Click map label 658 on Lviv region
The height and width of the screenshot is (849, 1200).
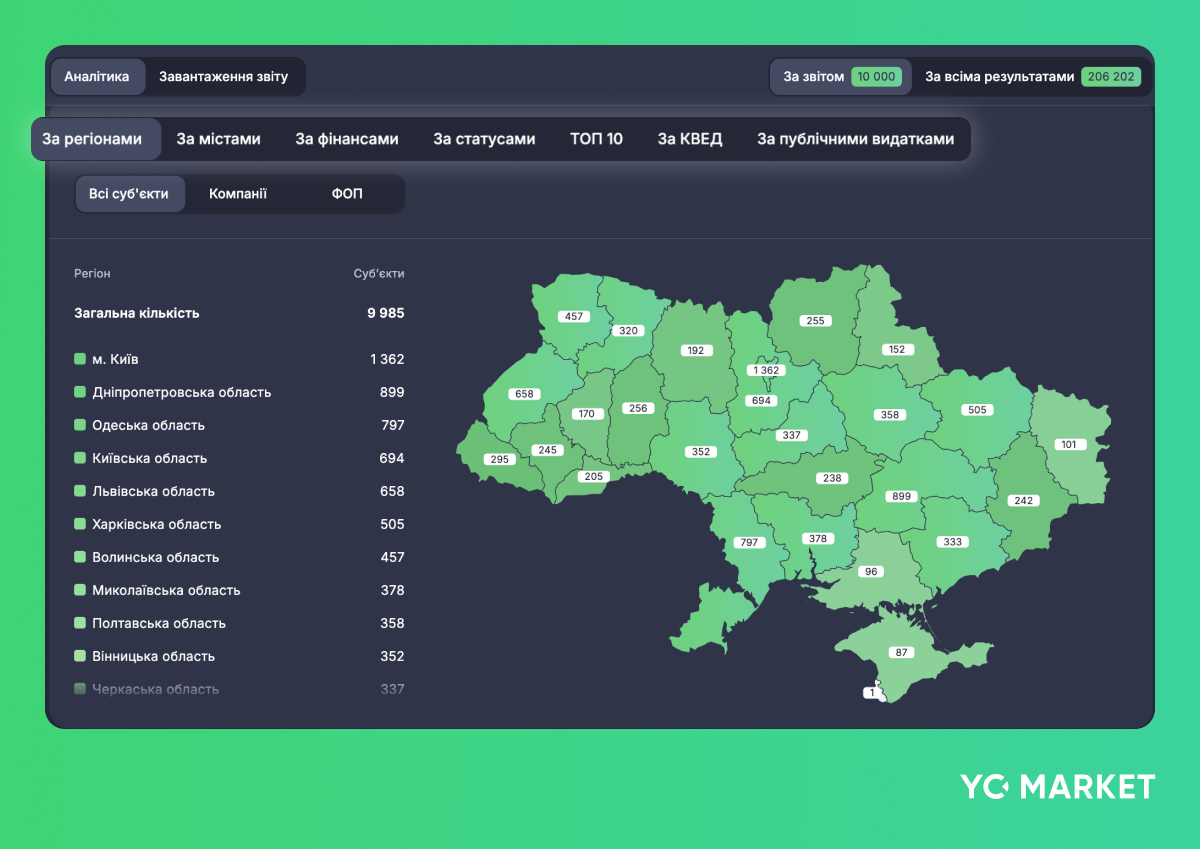pyautogui.click(x=524, y=394)
